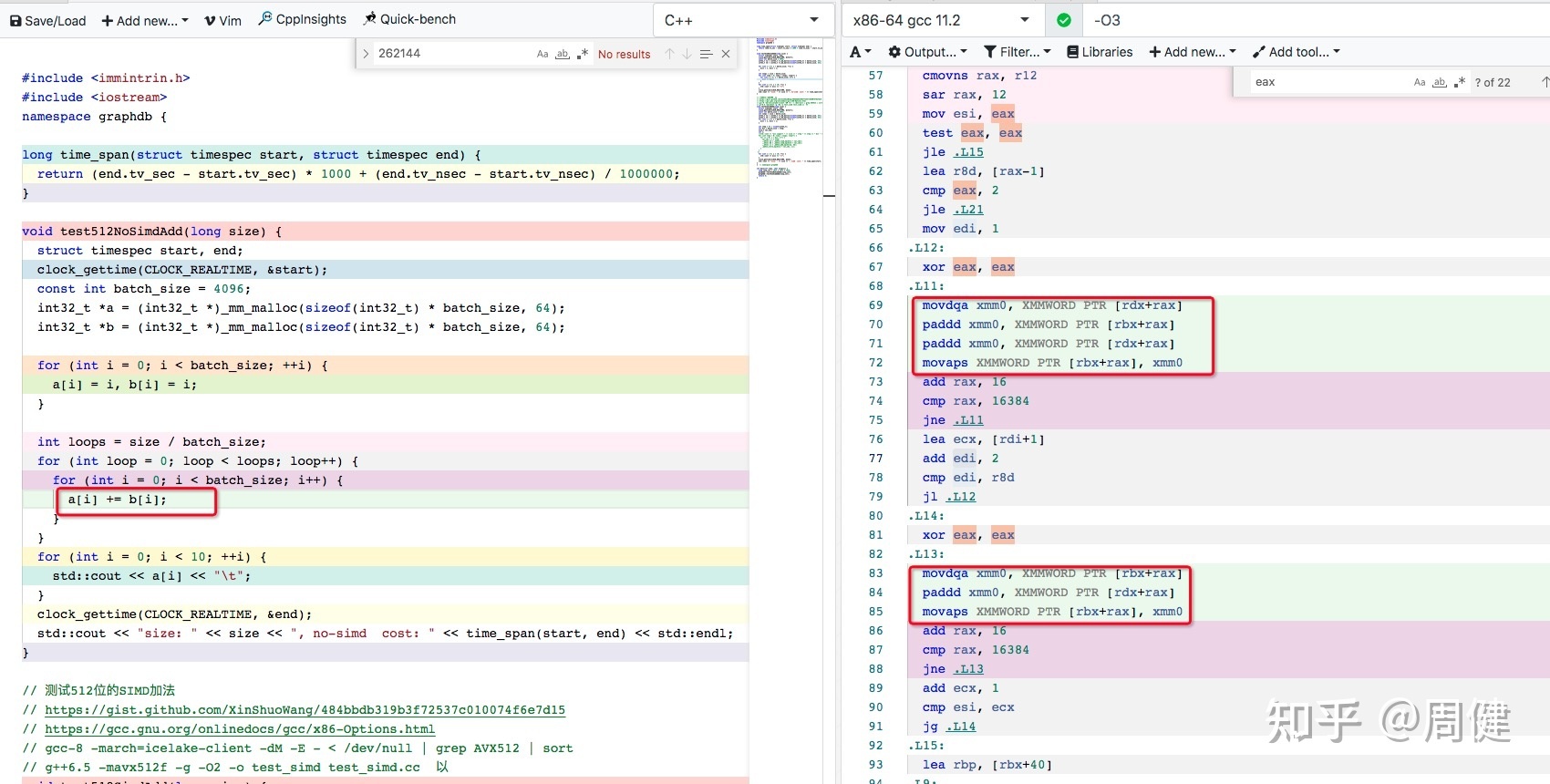The height and width of the screenshot is (784, 1550).
Task: Toggle Match Case in assembly search
Action: coord(1420,82)
